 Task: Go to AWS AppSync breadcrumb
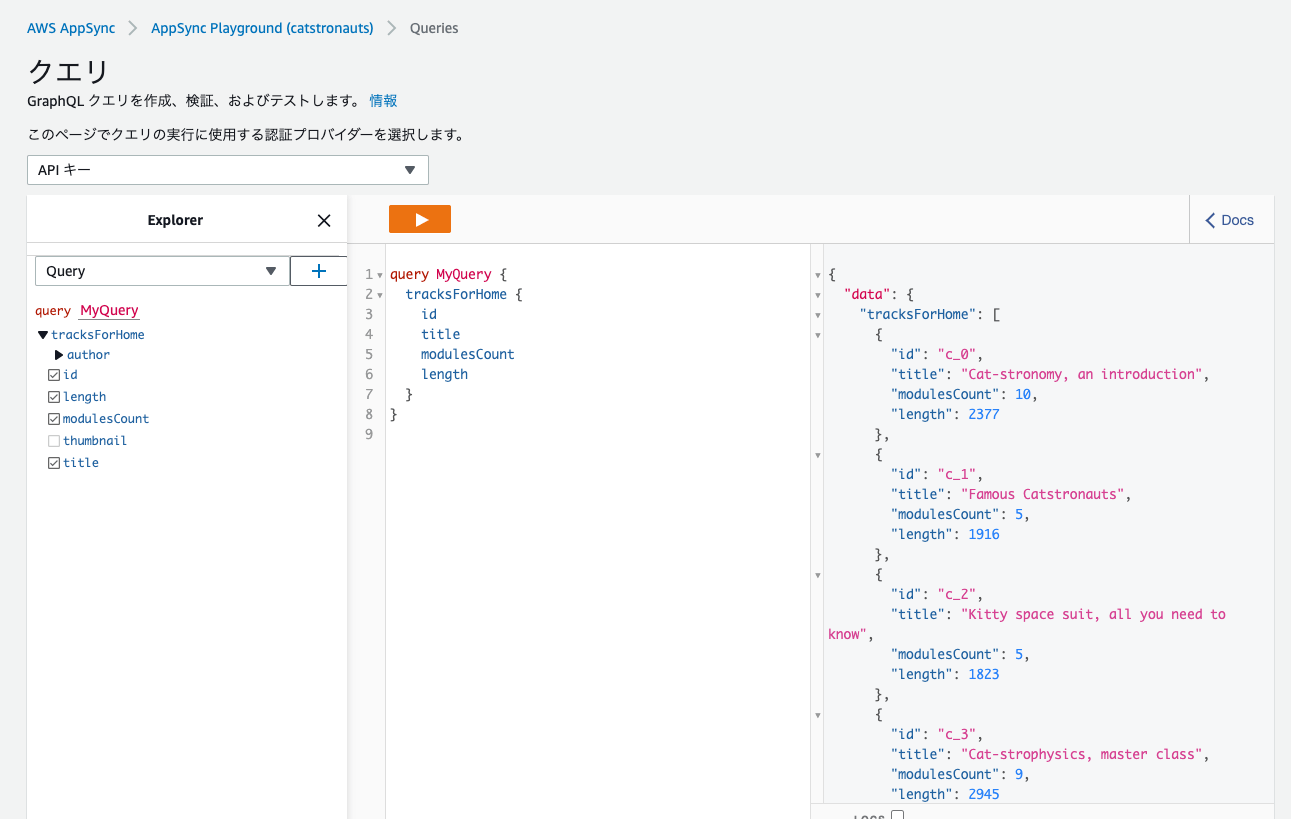71,28
